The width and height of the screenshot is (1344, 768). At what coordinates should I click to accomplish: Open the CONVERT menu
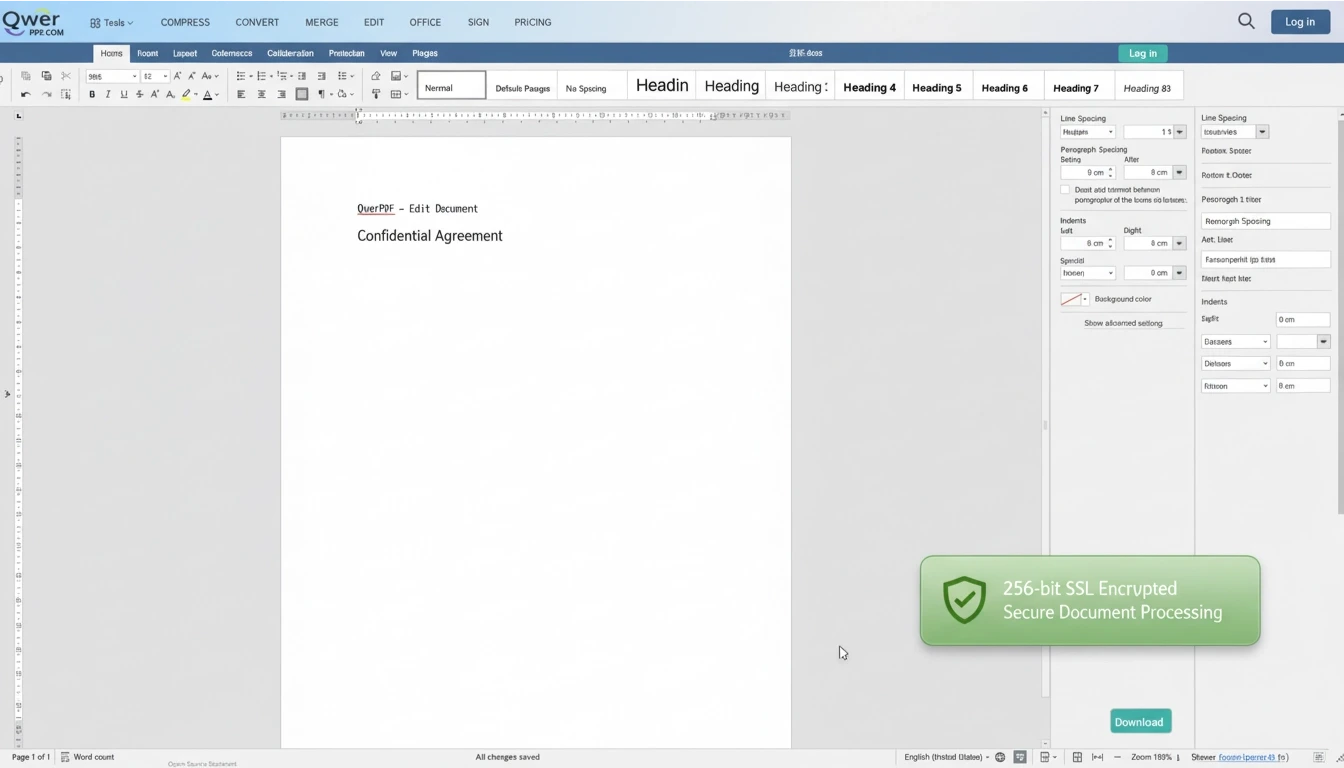tap(257, 22)
